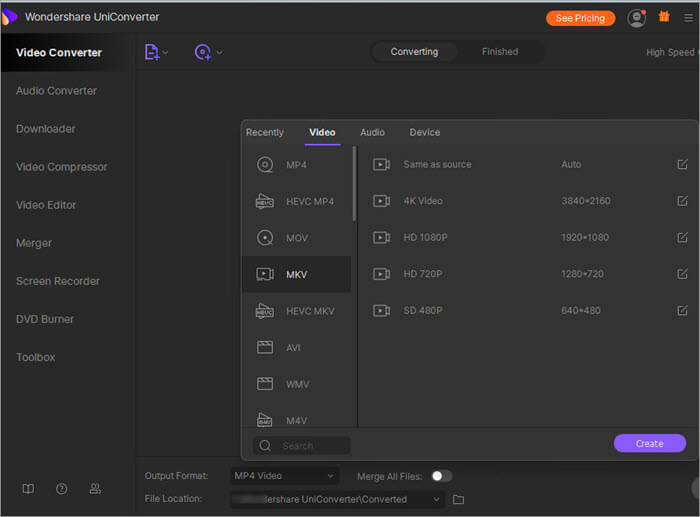Toggle the Merge All Files switch
The height and width of the screenshot is (517, 700).
coord(441,476)
